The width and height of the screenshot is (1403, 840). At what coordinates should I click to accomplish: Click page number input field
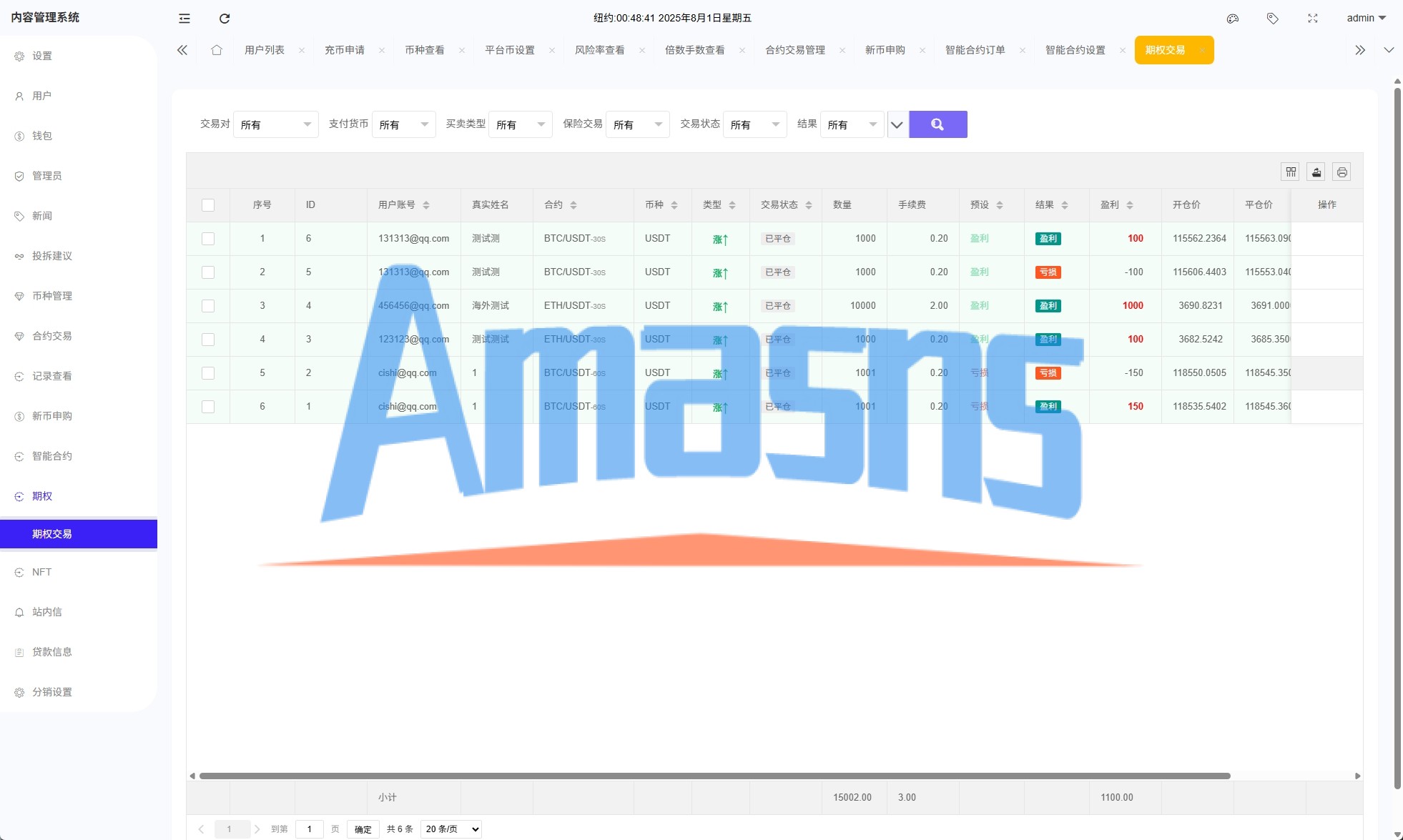310,829
